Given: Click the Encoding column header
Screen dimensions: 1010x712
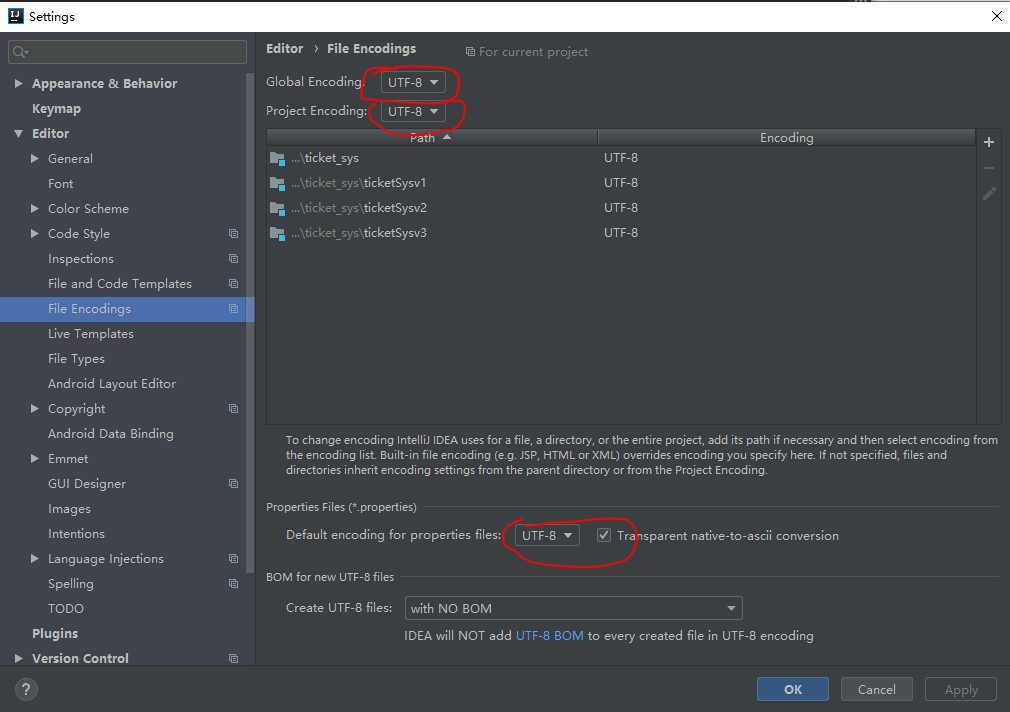Looking at the screenshot, I should click(x=786, y=138).
